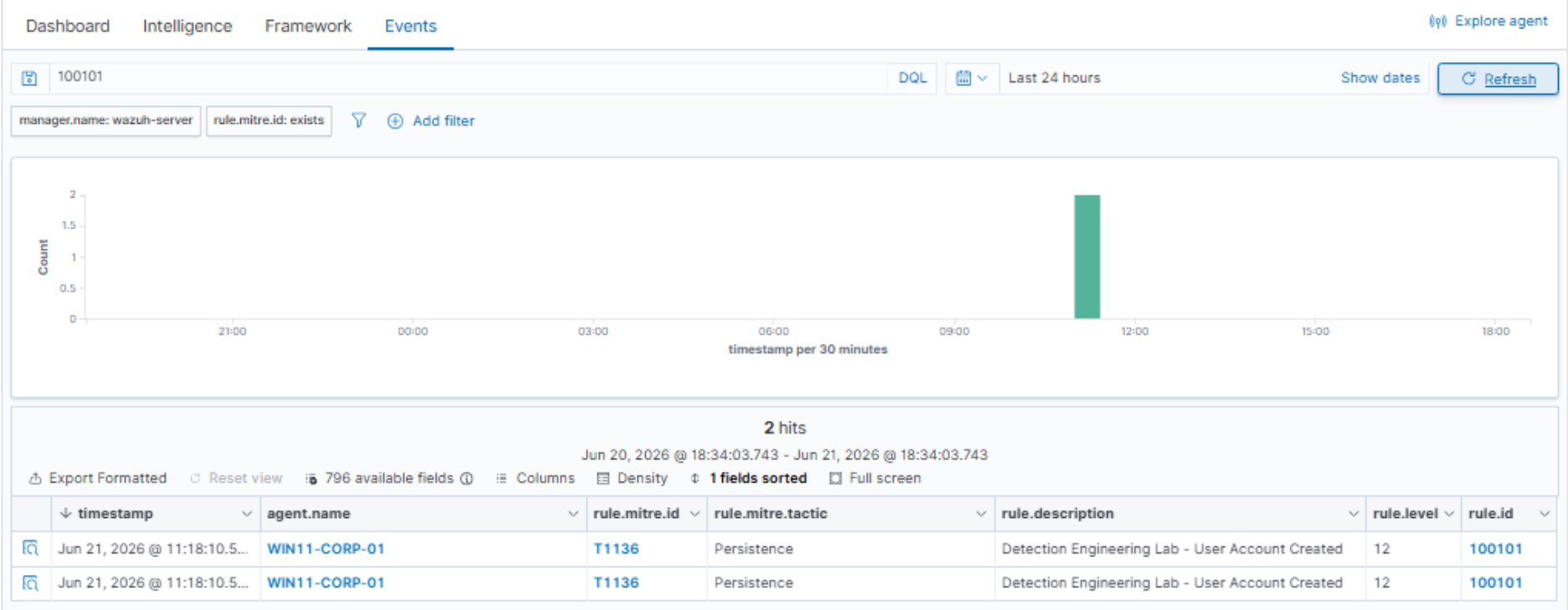Click the saved query disk icon
Viewport: 1568px width, 610px height.
pos(29,78)
